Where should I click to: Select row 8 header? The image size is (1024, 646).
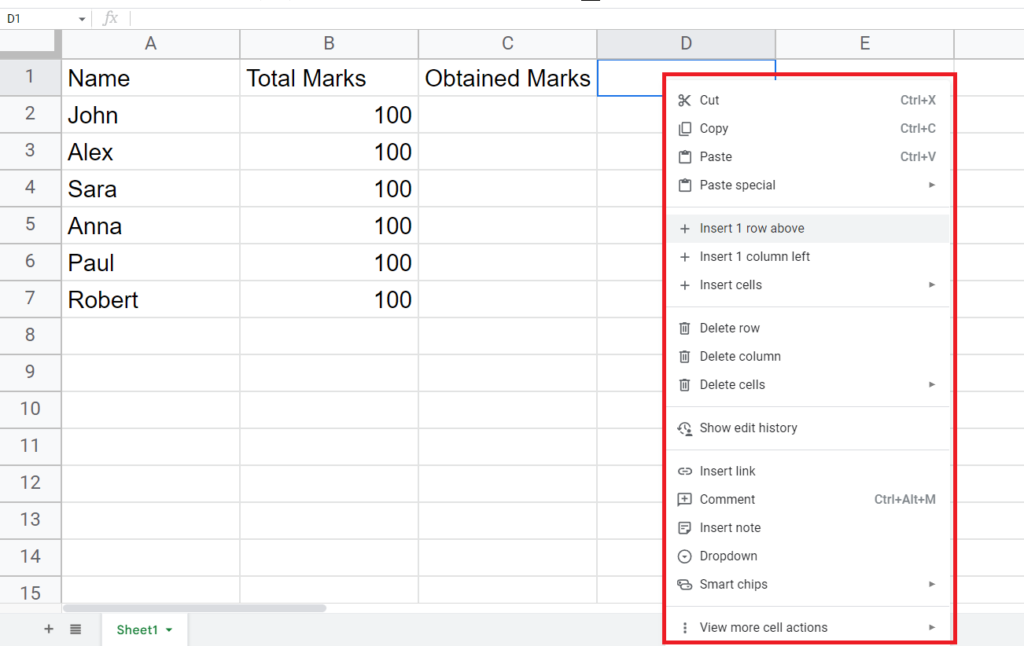pyautogui.click(x=30, y=336)
